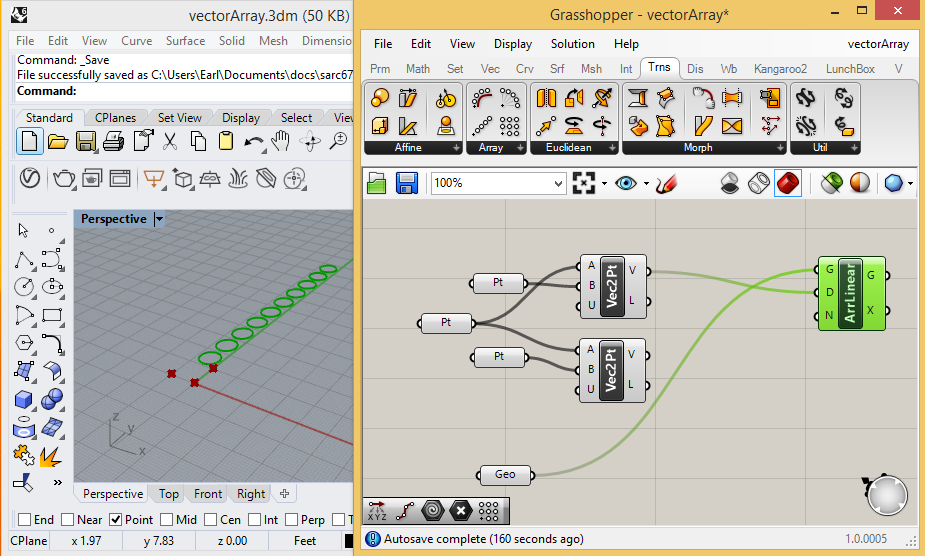The width and height of the screenshot is (925, 556).
Task: Enable the End object snap checkbox
Action: (24, 520)
